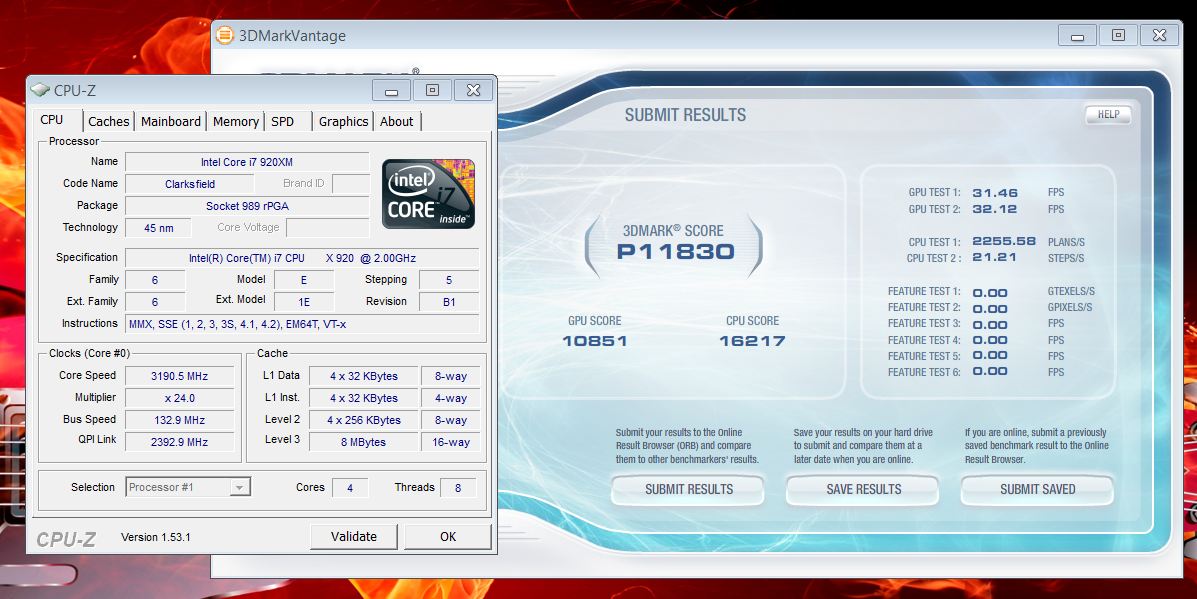
Task: Click the Specification field showing 'X 920 @ 2.00GHz'
Action: (302, 258)
